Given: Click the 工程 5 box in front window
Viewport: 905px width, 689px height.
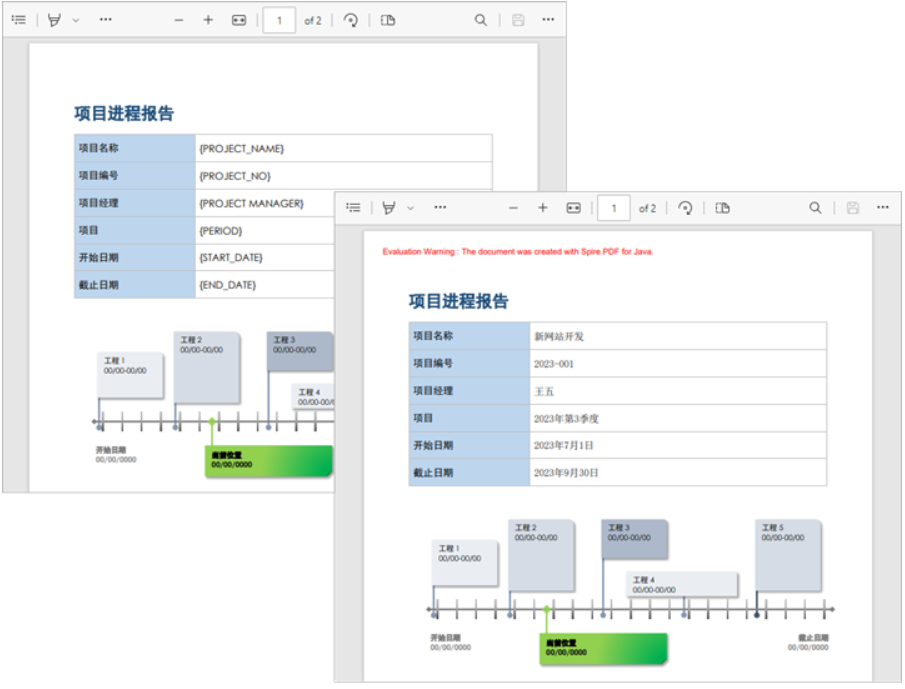Looking at the screenshot, I should coord(788,555).
